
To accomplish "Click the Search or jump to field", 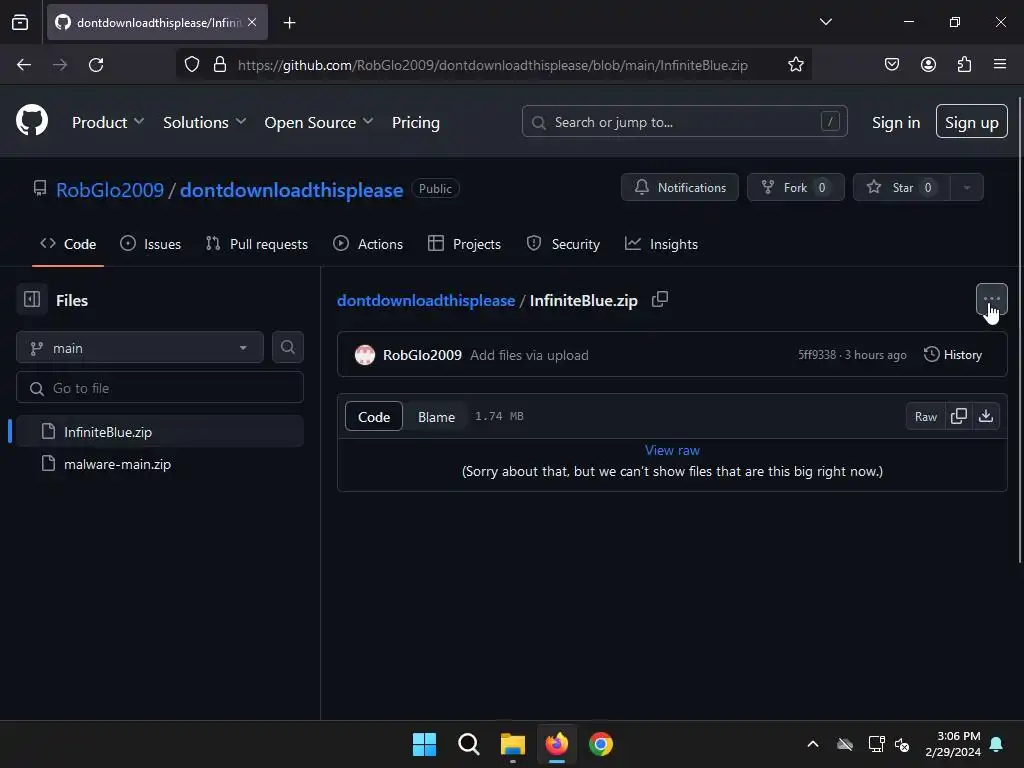I will click(x=684, y=121).
